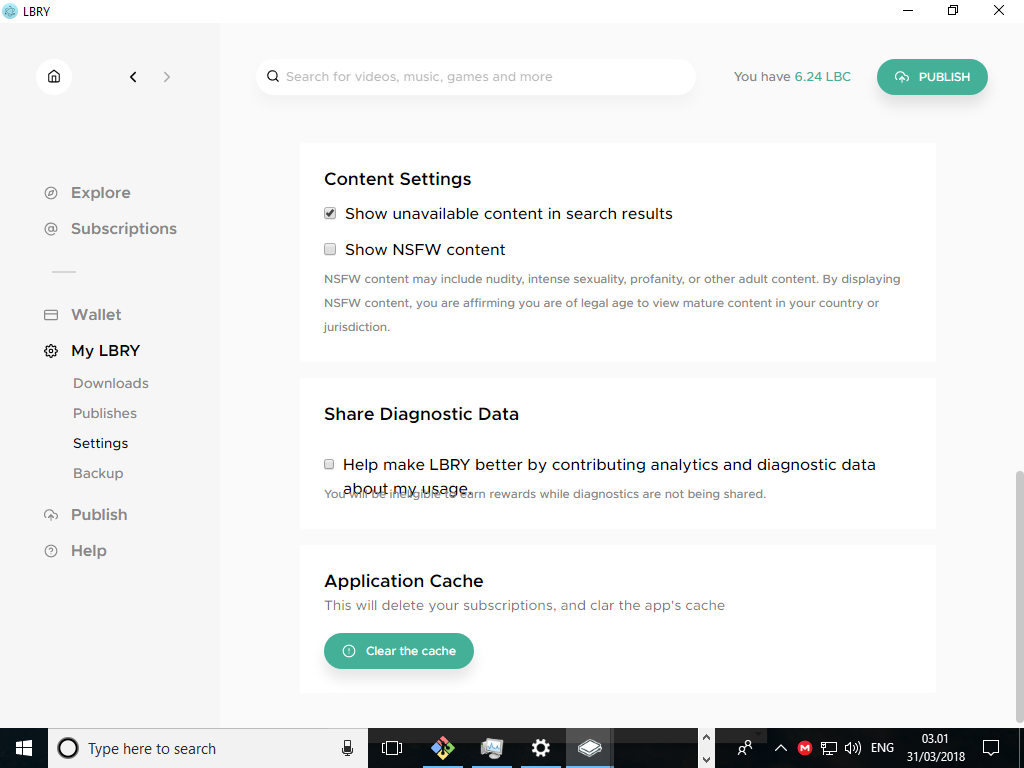Open Backup under My LBRY
The height and width of the screenshot is (768, 1024).
tap(98, 473)
